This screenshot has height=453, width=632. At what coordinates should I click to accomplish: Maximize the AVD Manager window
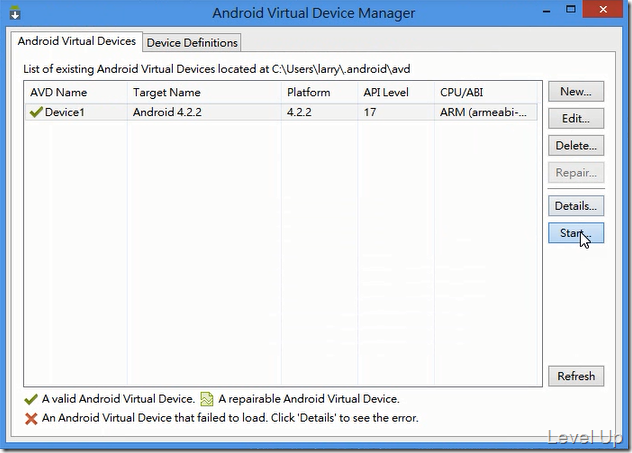click(x=570, y=10)
